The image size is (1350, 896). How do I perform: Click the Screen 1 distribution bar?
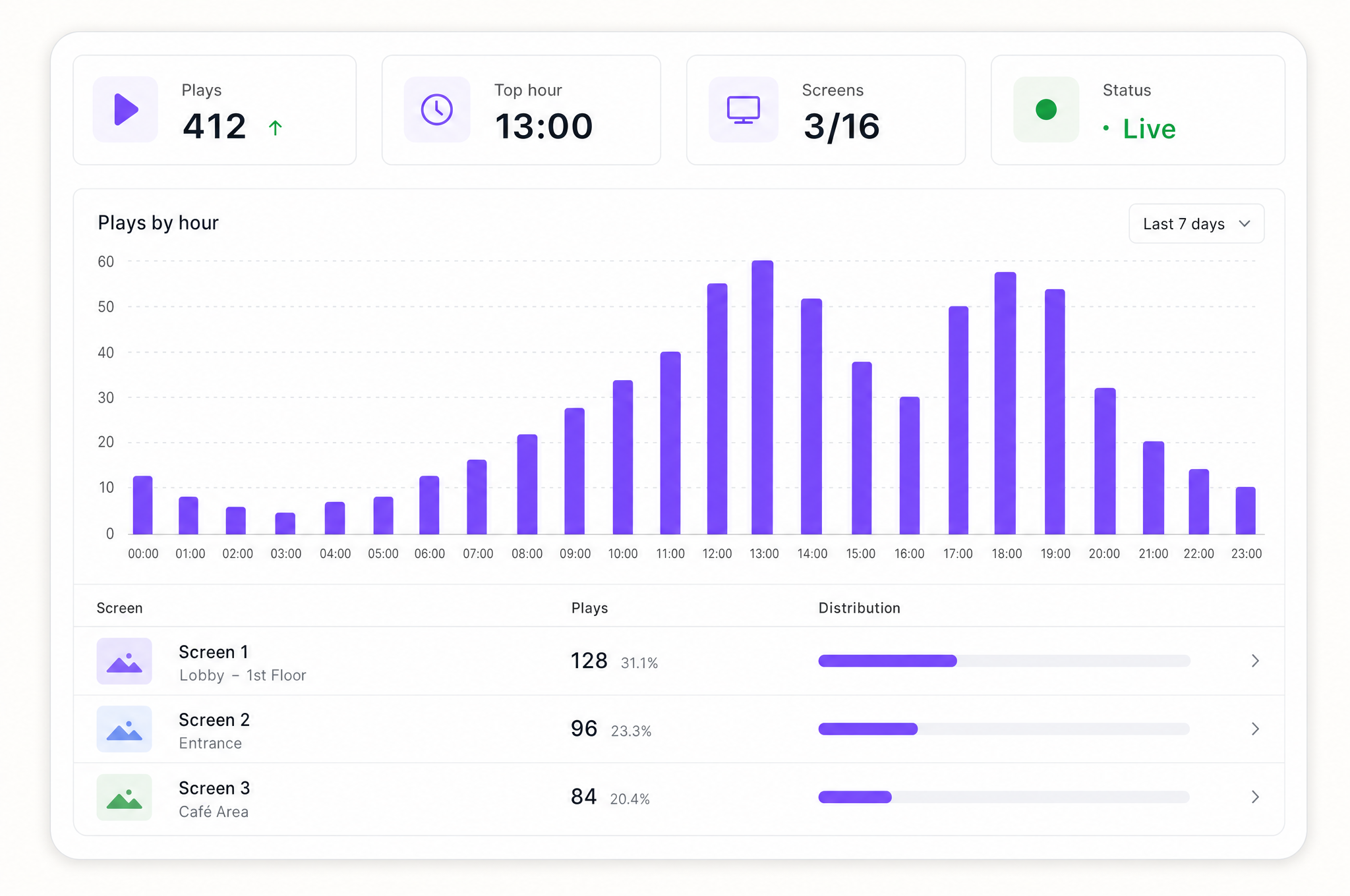tap(1004, 661)
